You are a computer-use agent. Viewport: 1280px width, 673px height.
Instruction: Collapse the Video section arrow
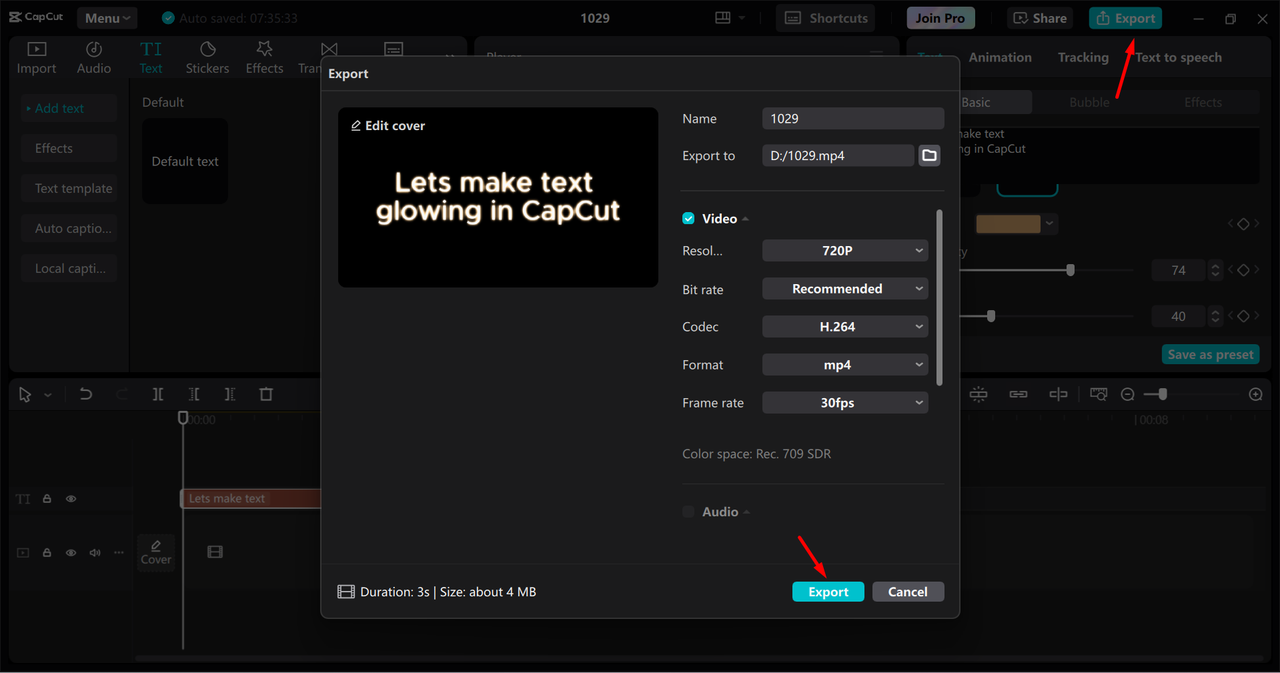745,219
